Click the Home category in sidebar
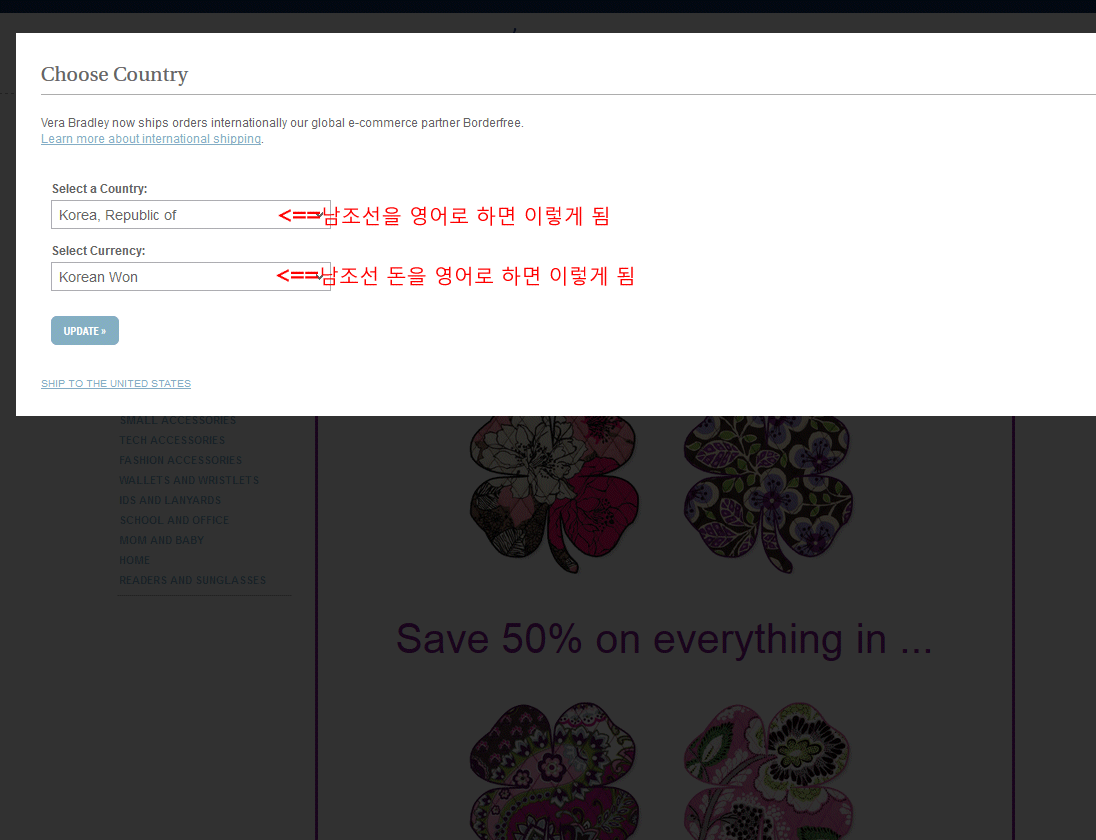Screen dimensions: 1096x840 pos(135,561)
